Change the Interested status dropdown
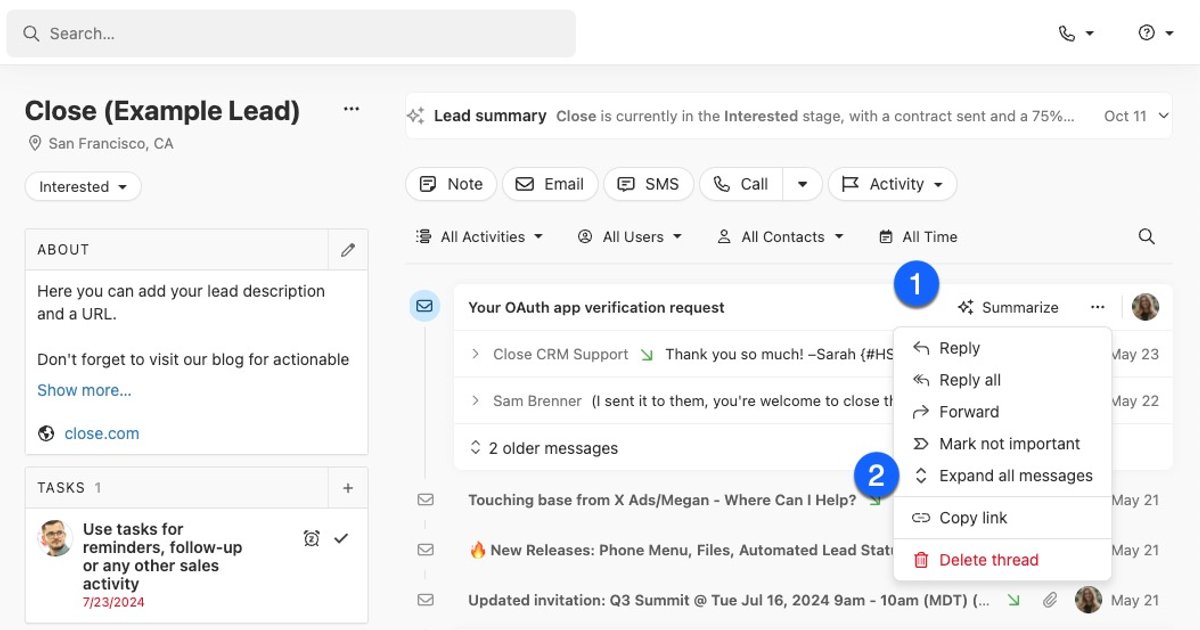The image size is (1200, 630). (x=83, y=186)
